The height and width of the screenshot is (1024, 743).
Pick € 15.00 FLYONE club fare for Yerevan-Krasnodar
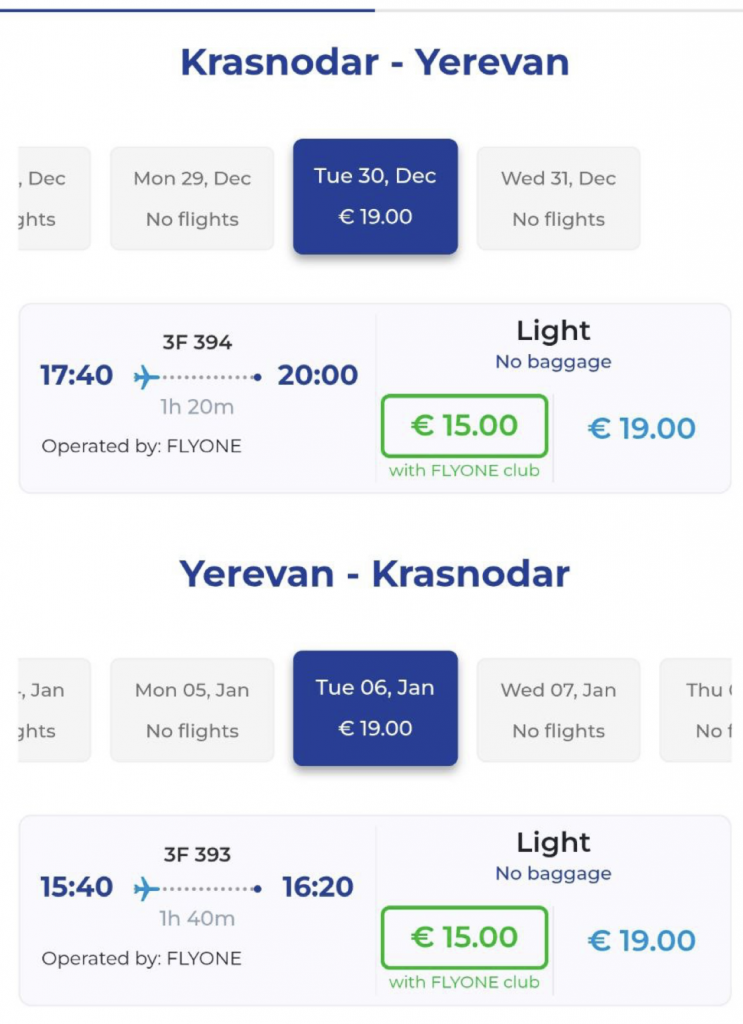point(464,938)
